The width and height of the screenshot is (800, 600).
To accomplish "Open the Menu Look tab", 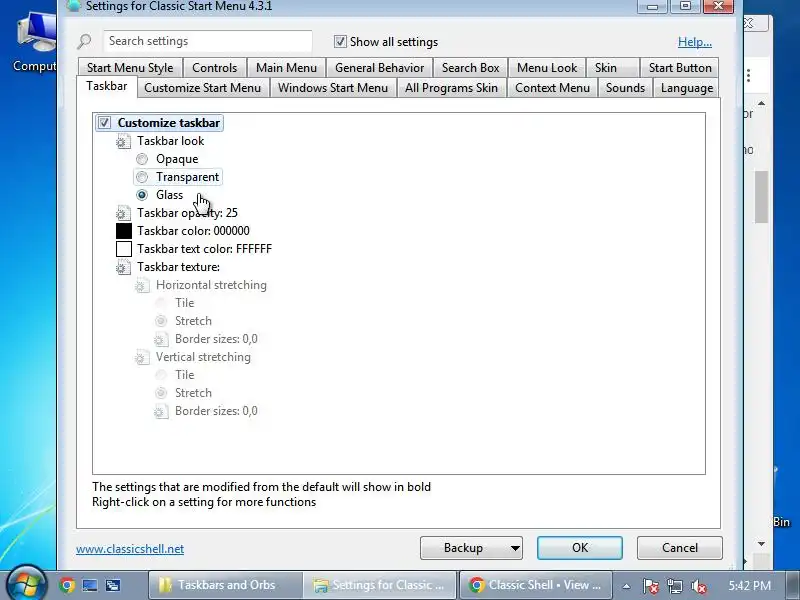I will [547, 68].
